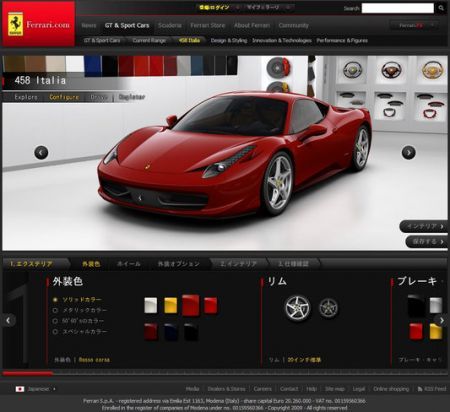Move options panel back with left chevron
Viewport: 450px width, 412px height.
(x=8, y=320)
